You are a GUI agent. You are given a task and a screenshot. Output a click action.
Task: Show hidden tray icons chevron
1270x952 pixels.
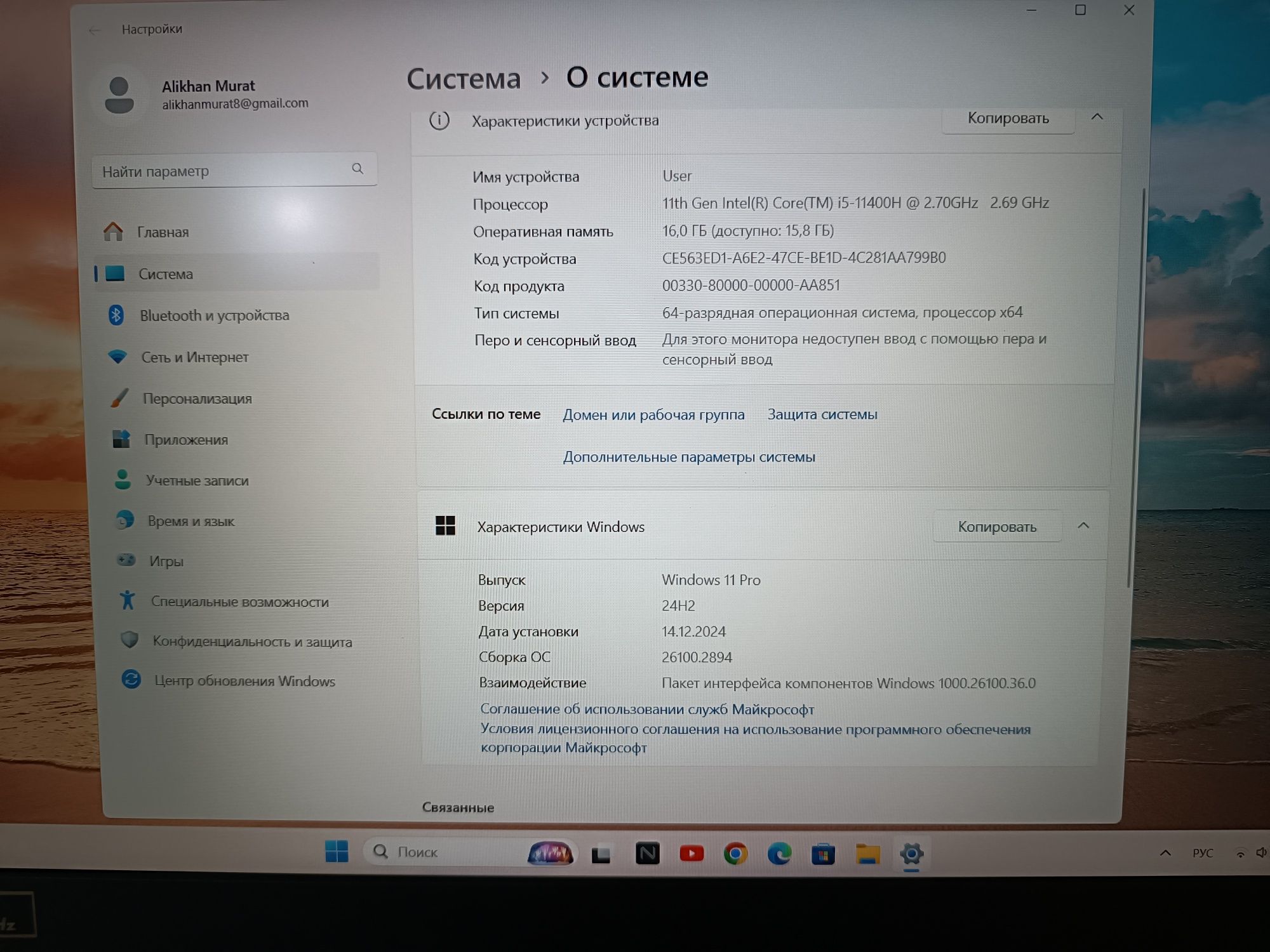tap(1165, 853)
